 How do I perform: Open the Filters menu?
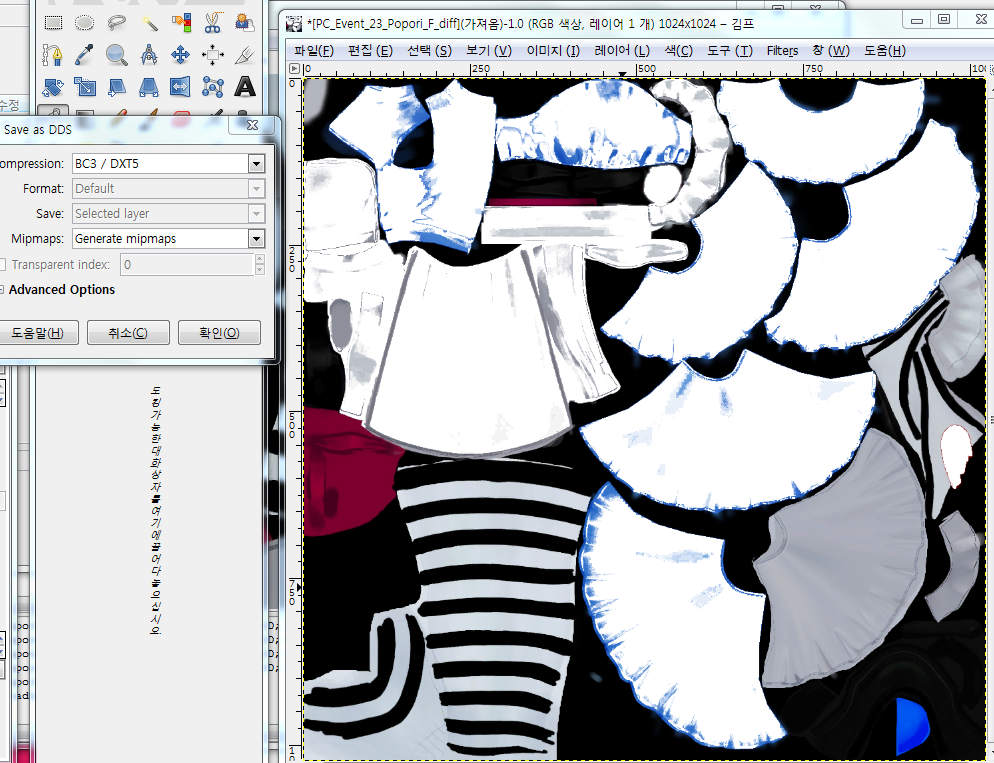coord(782,51)
